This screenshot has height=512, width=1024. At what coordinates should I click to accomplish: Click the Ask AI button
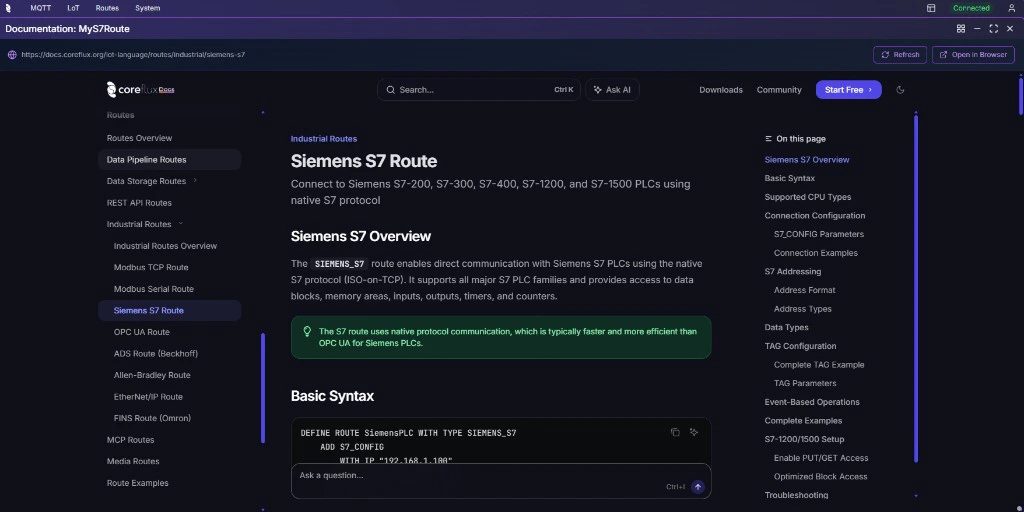[612, 89]
